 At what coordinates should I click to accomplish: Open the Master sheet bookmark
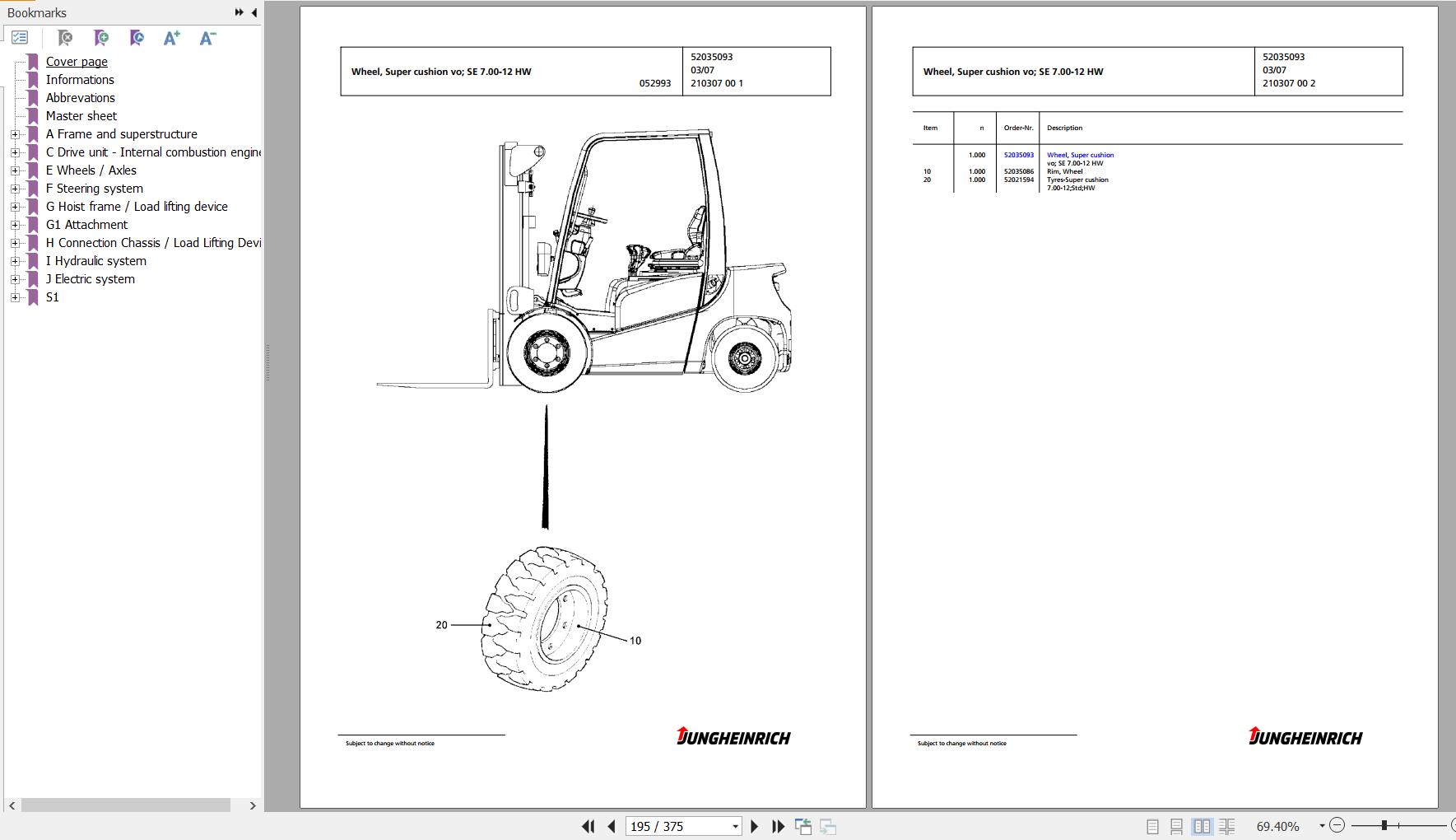point(81,116)
